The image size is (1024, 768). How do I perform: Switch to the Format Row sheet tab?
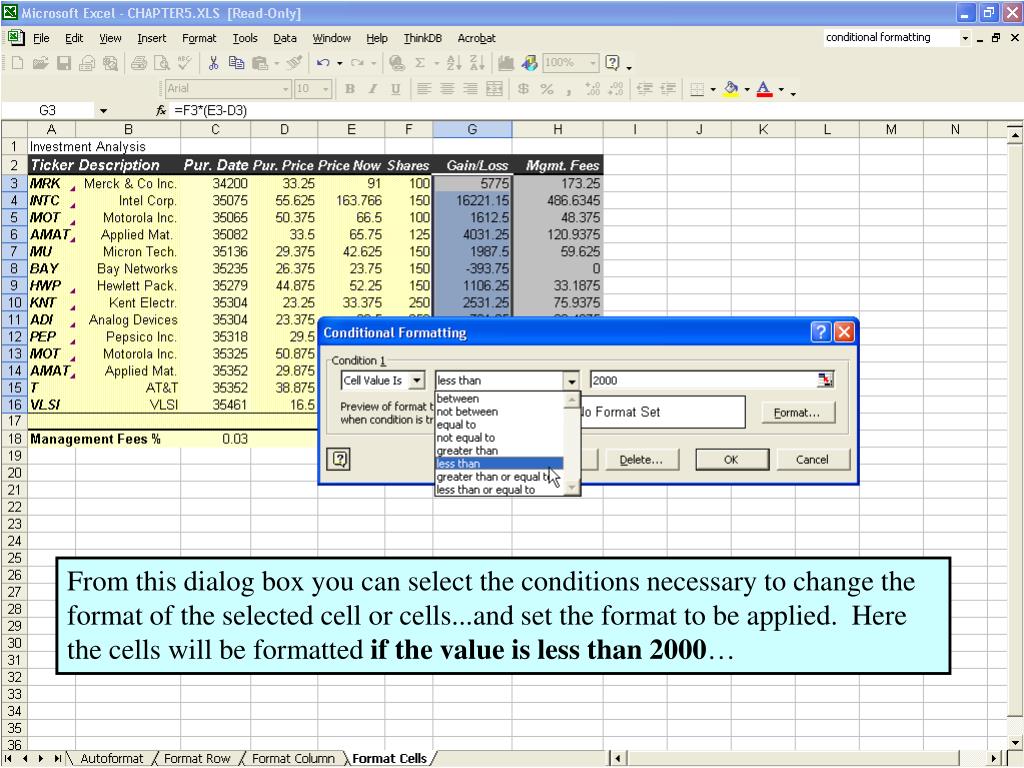click(x=197, y=758)
